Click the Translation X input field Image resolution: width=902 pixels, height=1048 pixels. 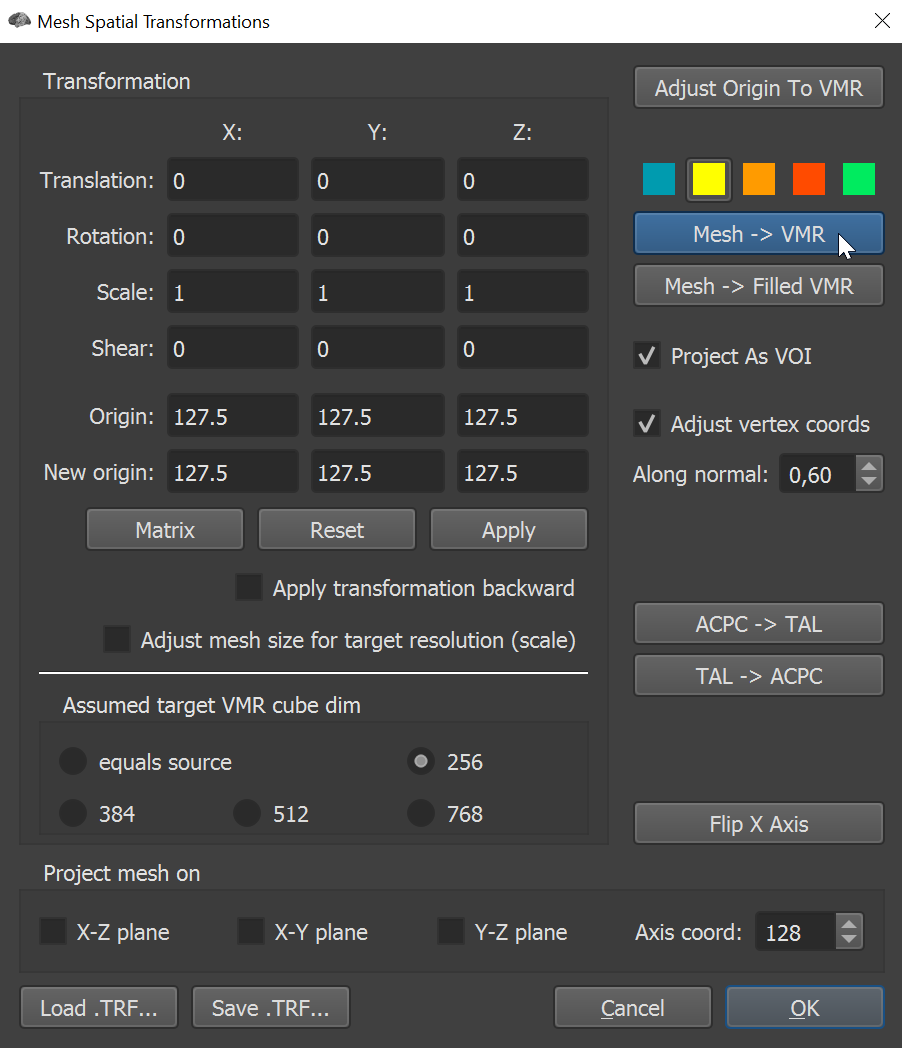pyautogui.click(x=232, y=180)
